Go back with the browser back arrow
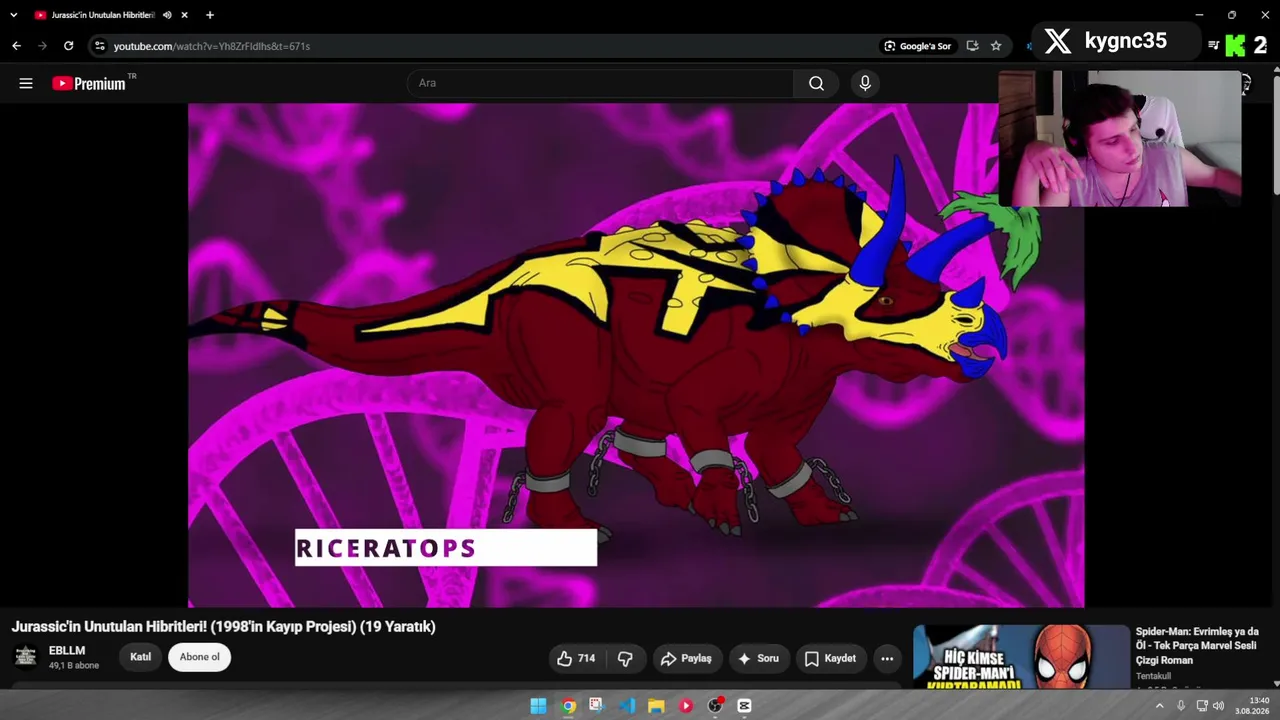Screen dimensions: 1280x720 pyautogui.click(x=16, y=46)
